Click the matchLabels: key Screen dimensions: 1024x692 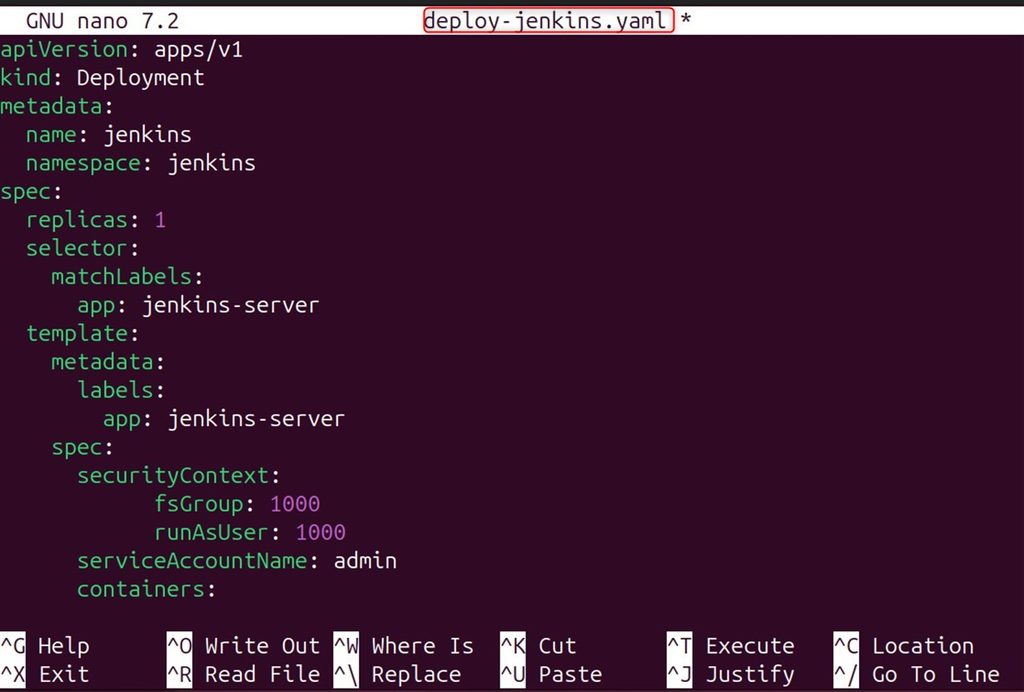(127, 277)
